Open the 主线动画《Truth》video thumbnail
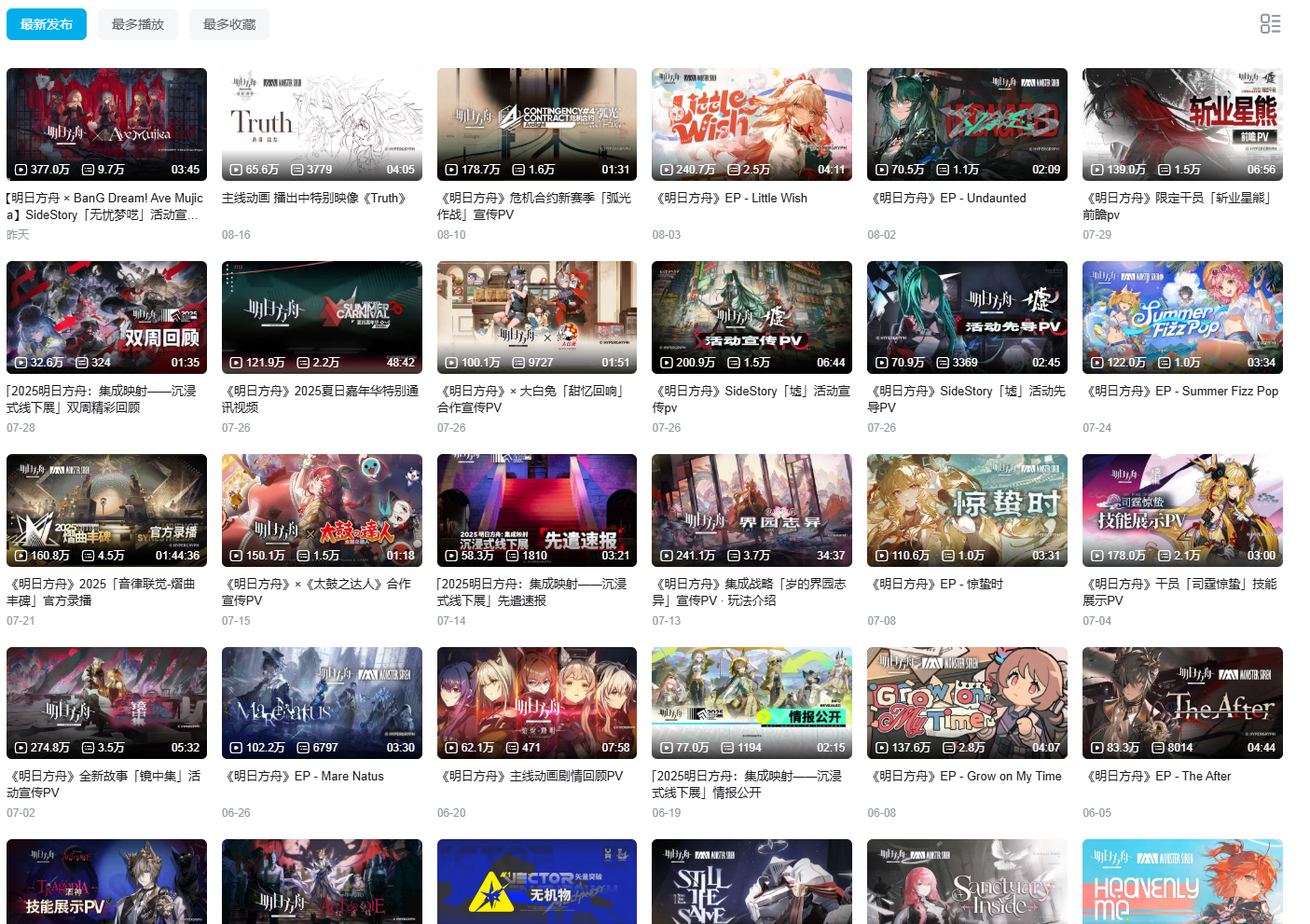1310x924 pixels. [322, 124]
